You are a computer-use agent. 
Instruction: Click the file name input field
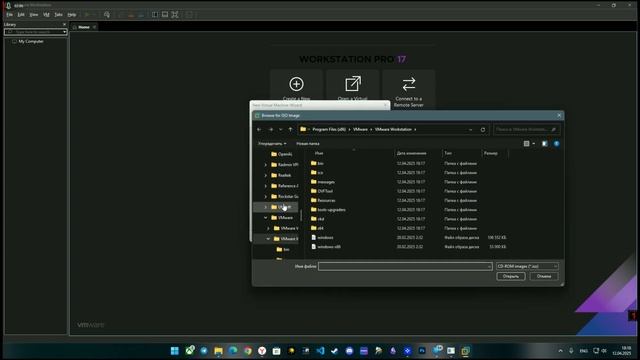tap(405, 267)
